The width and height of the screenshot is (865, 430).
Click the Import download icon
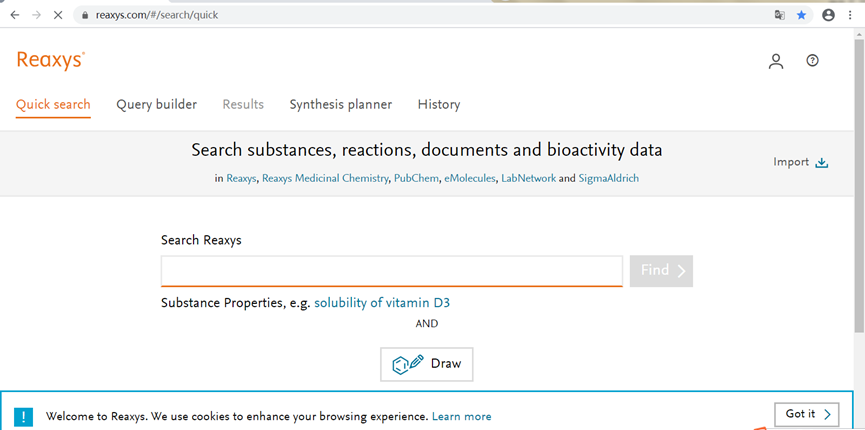[x=822, y=163]
